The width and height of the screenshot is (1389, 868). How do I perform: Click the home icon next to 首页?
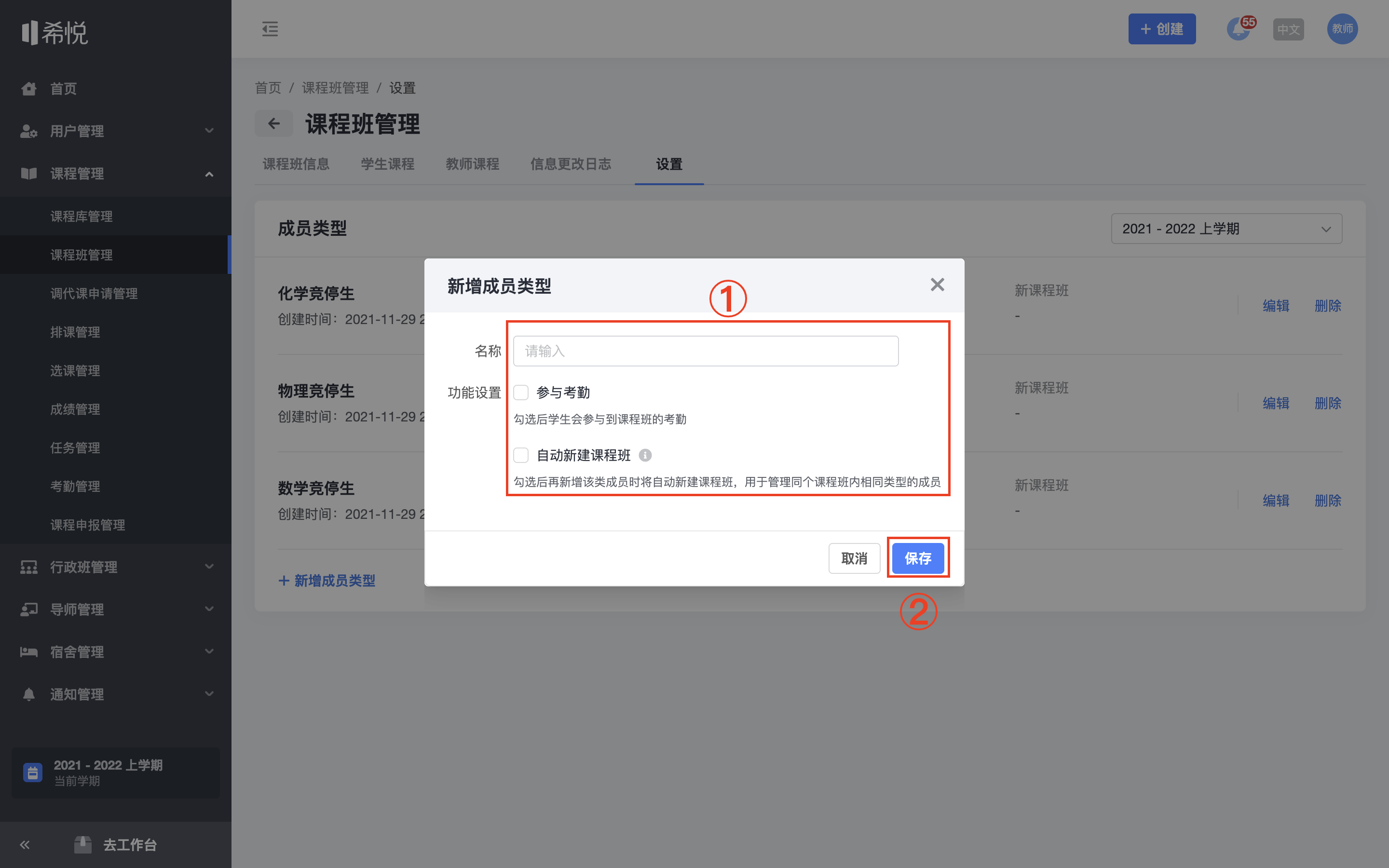pos(29,88)
